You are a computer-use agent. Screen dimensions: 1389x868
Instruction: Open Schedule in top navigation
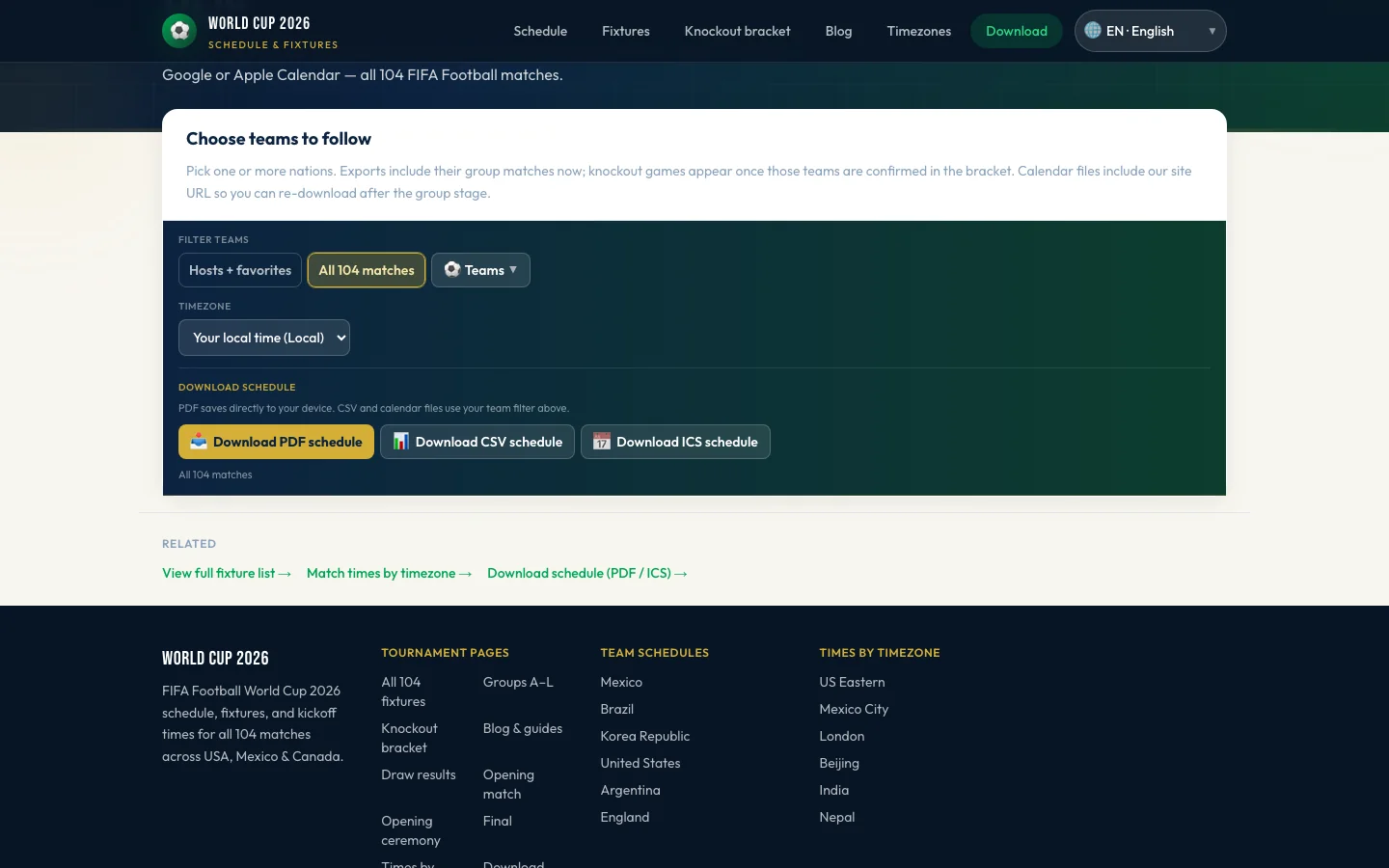pos(540,31)
